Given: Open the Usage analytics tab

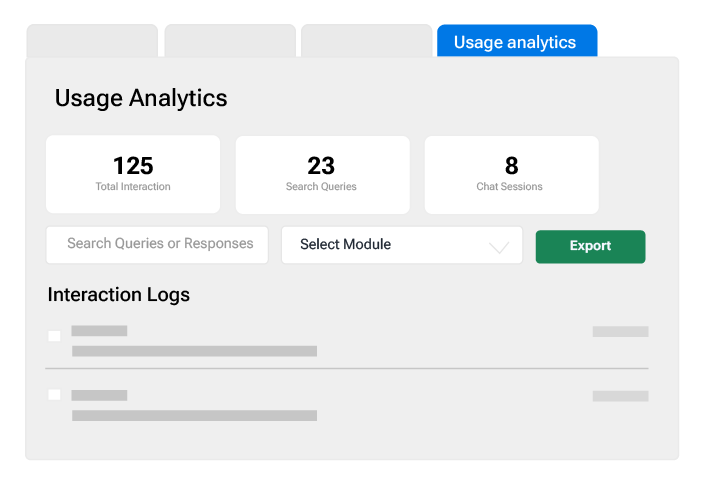Looking at the screenshot, I should pyautogui.click(x=516, y=42).
